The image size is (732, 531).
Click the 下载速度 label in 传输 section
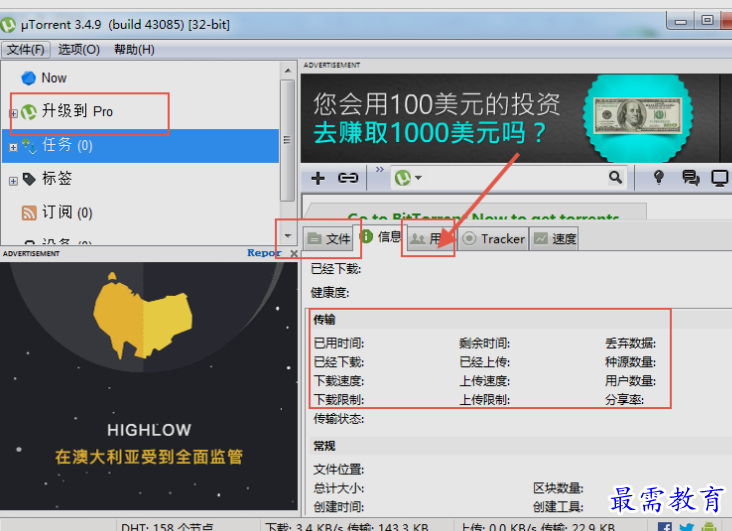point(339,381)
